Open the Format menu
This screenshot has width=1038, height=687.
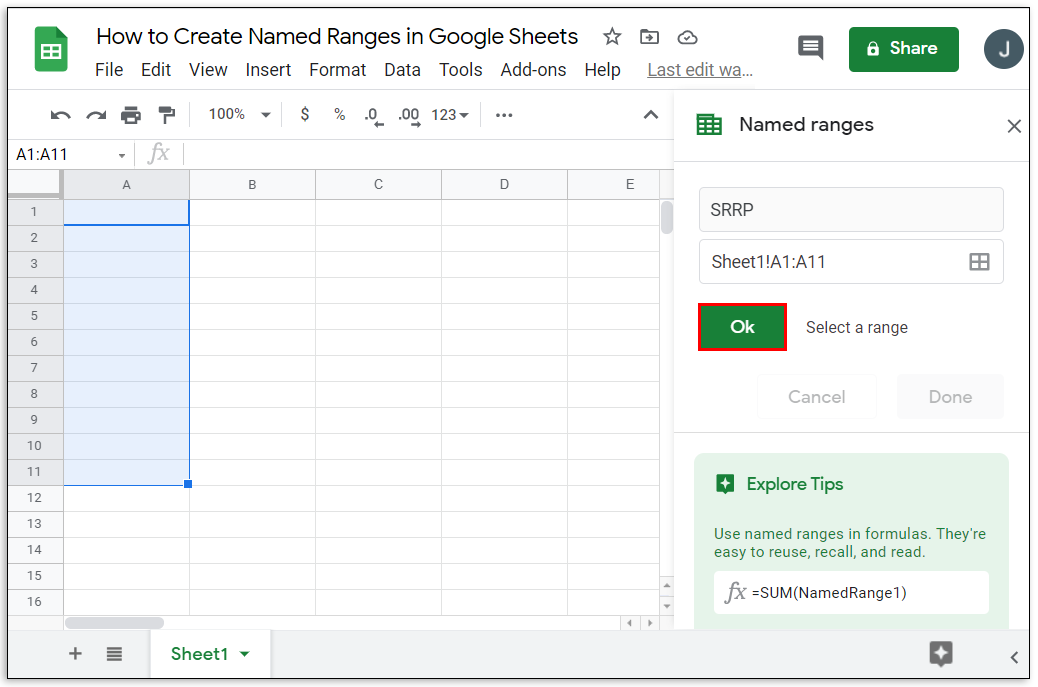(337, 70)
